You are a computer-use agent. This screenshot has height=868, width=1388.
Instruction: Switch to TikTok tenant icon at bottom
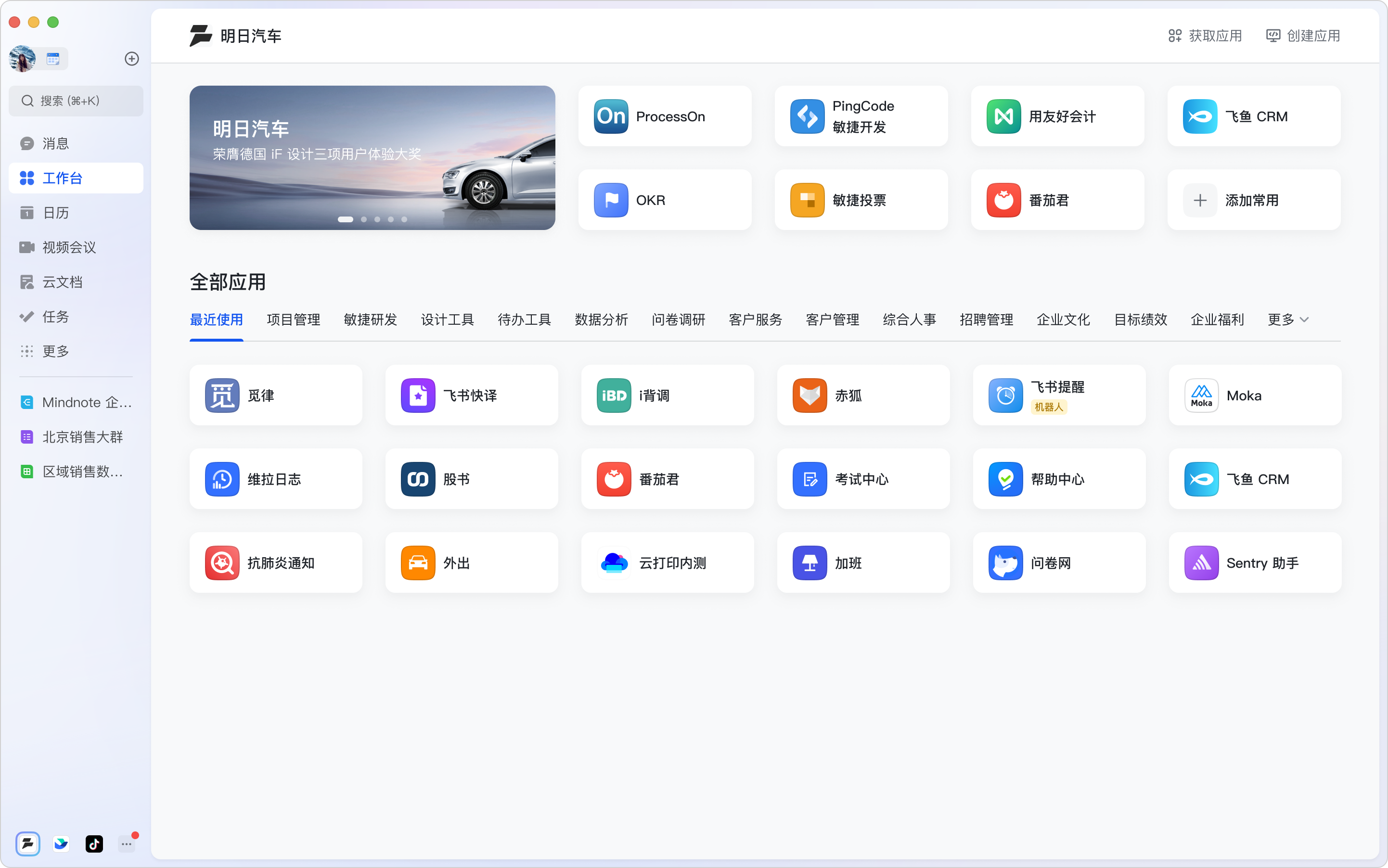tap(94, 843)
